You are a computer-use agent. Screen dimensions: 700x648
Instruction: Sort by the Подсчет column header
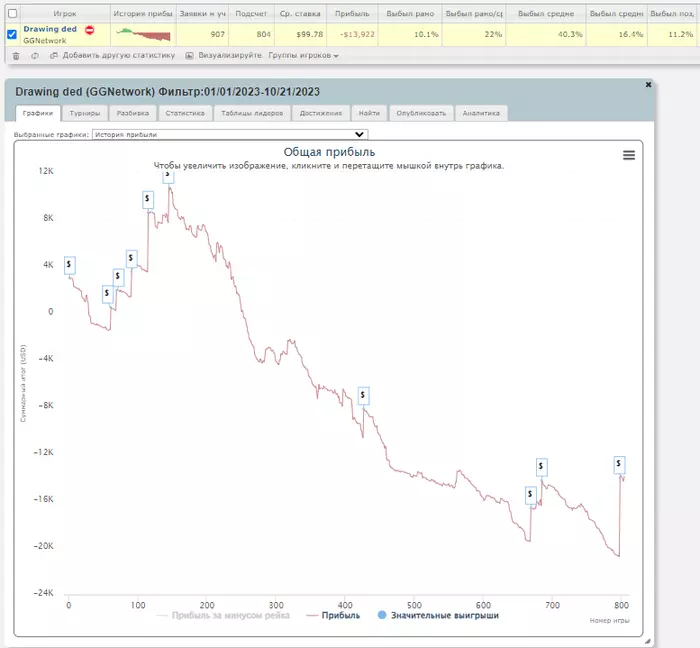tap(251, 13)
